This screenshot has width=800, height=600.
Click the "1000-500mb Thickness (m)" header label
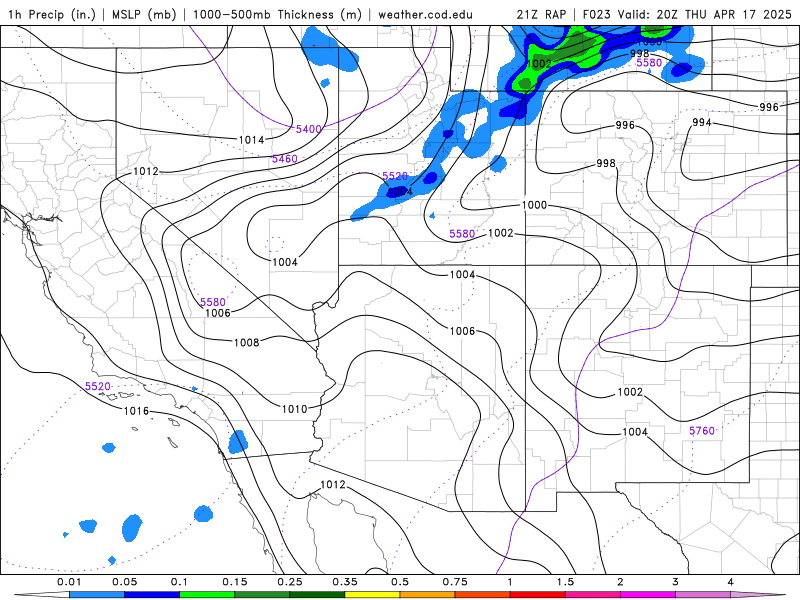point(277,14)
